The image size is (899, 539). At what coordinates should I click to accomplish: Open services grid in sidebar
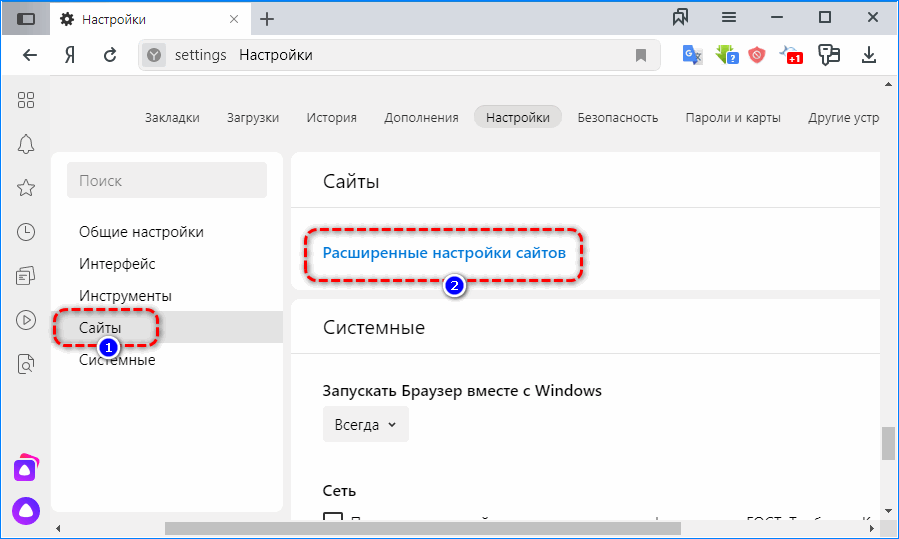click(26, 100)
